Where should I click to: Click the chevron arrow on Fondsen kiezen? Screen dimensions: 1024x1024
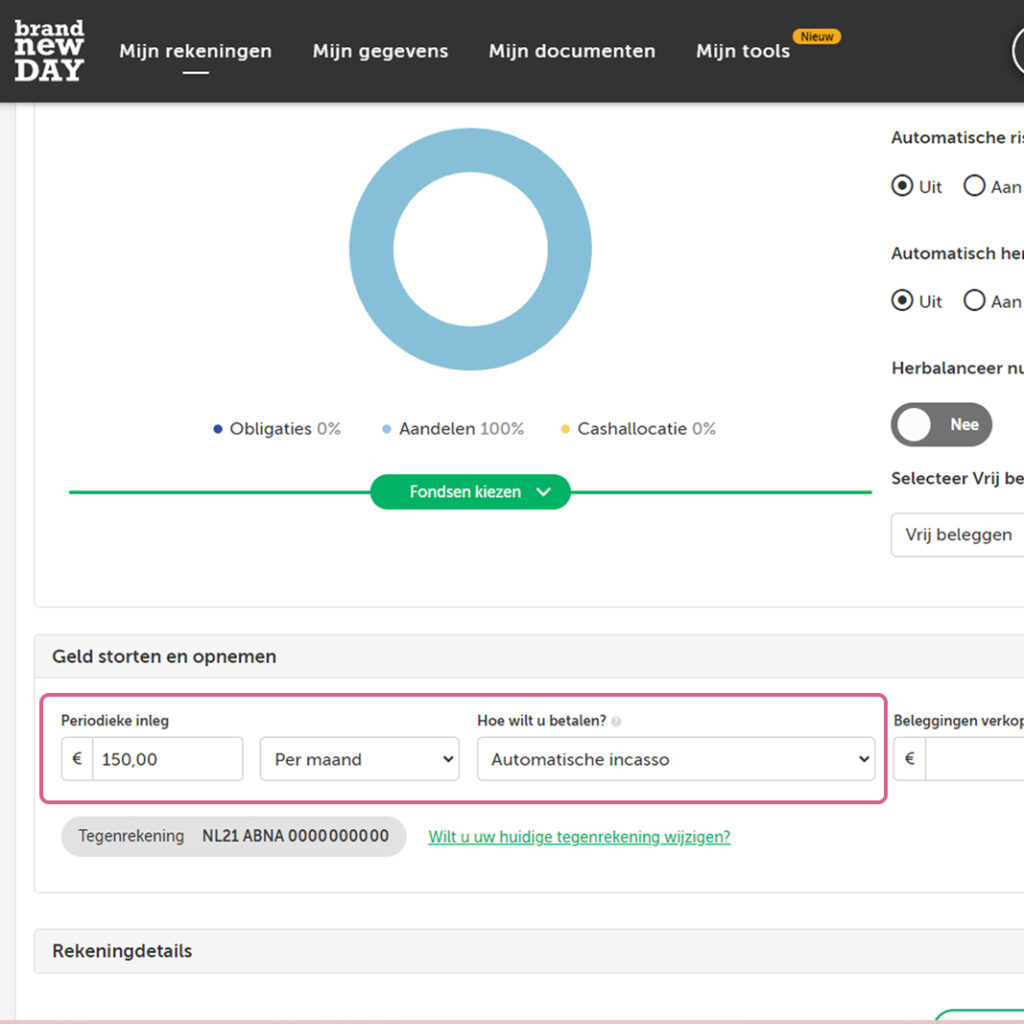pos(543,492)
